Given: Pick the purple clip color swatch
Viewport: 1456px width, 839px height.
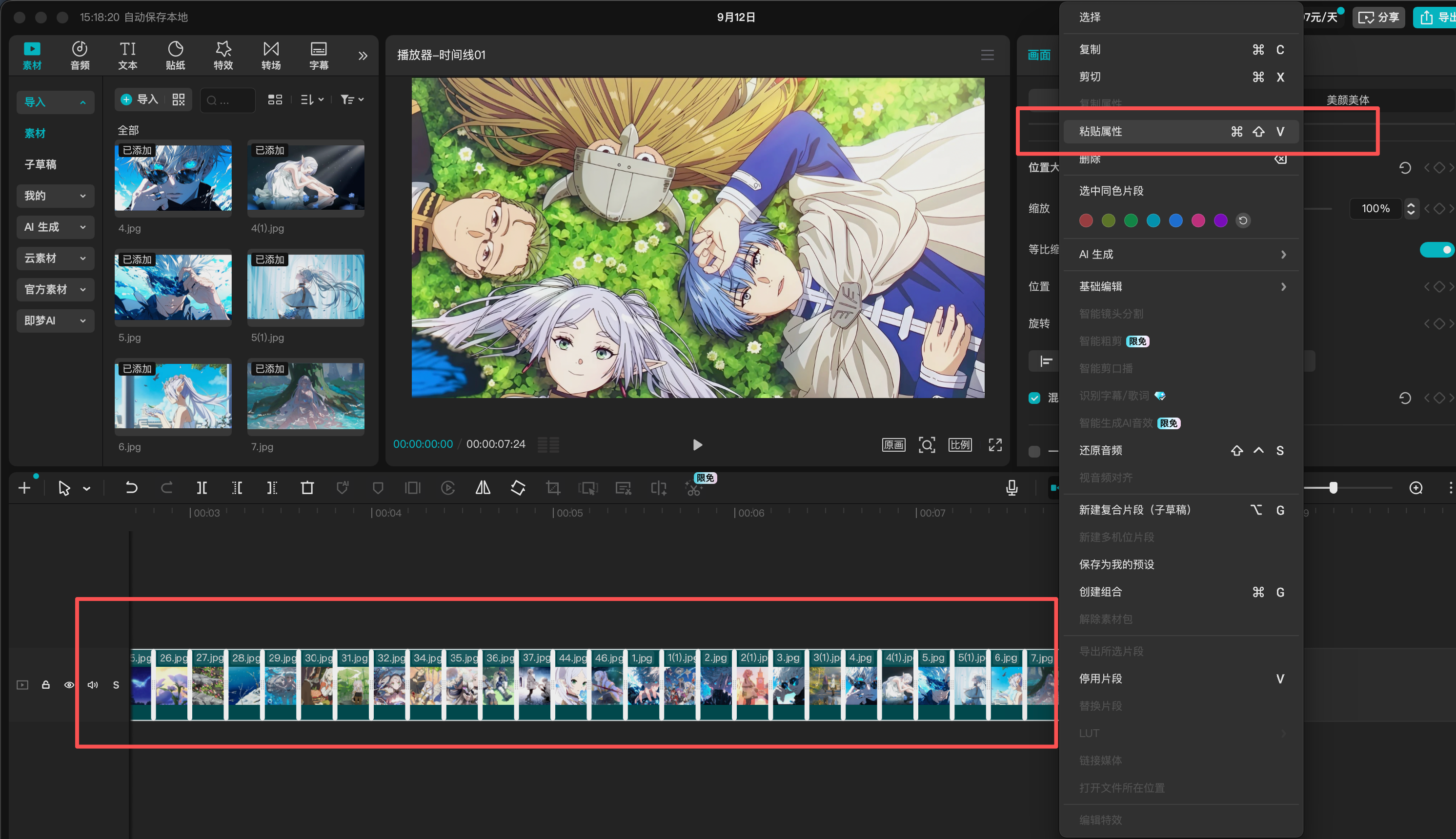Looking at the screenshot, I should coord(1220,220).
